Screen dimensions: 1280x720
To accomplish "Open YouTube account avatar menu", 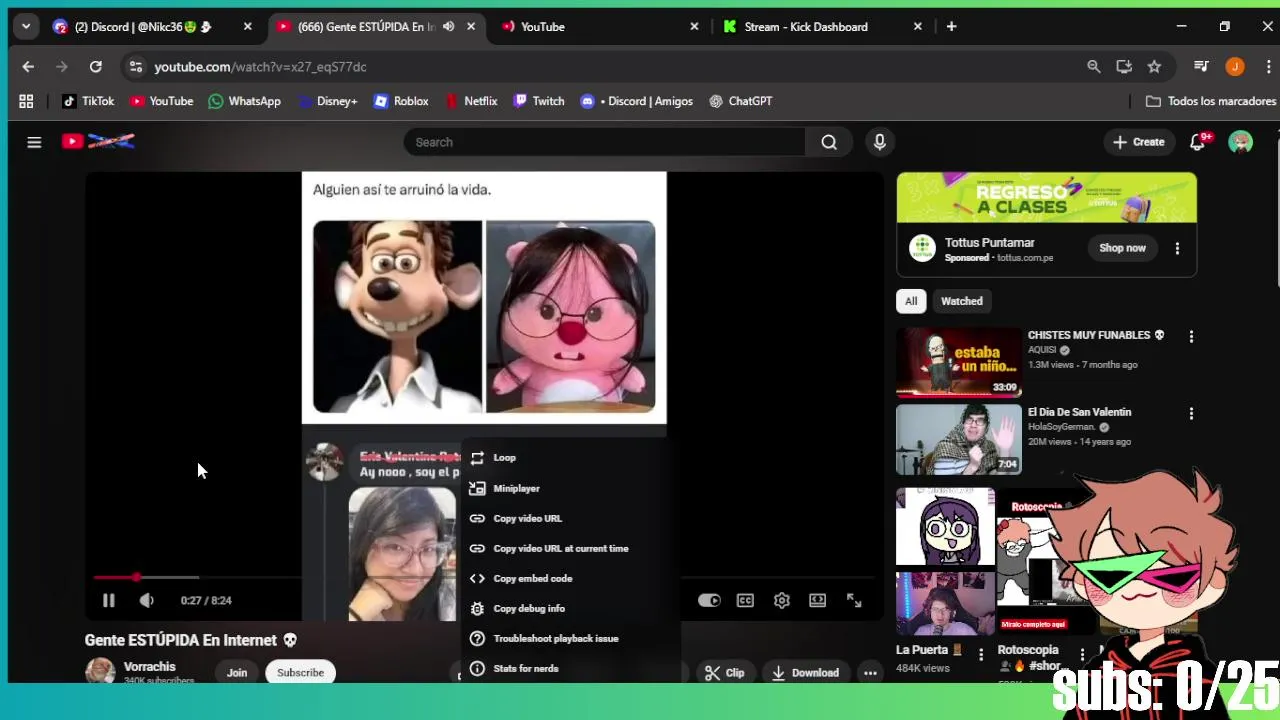I will click(x=1241, y=142).
